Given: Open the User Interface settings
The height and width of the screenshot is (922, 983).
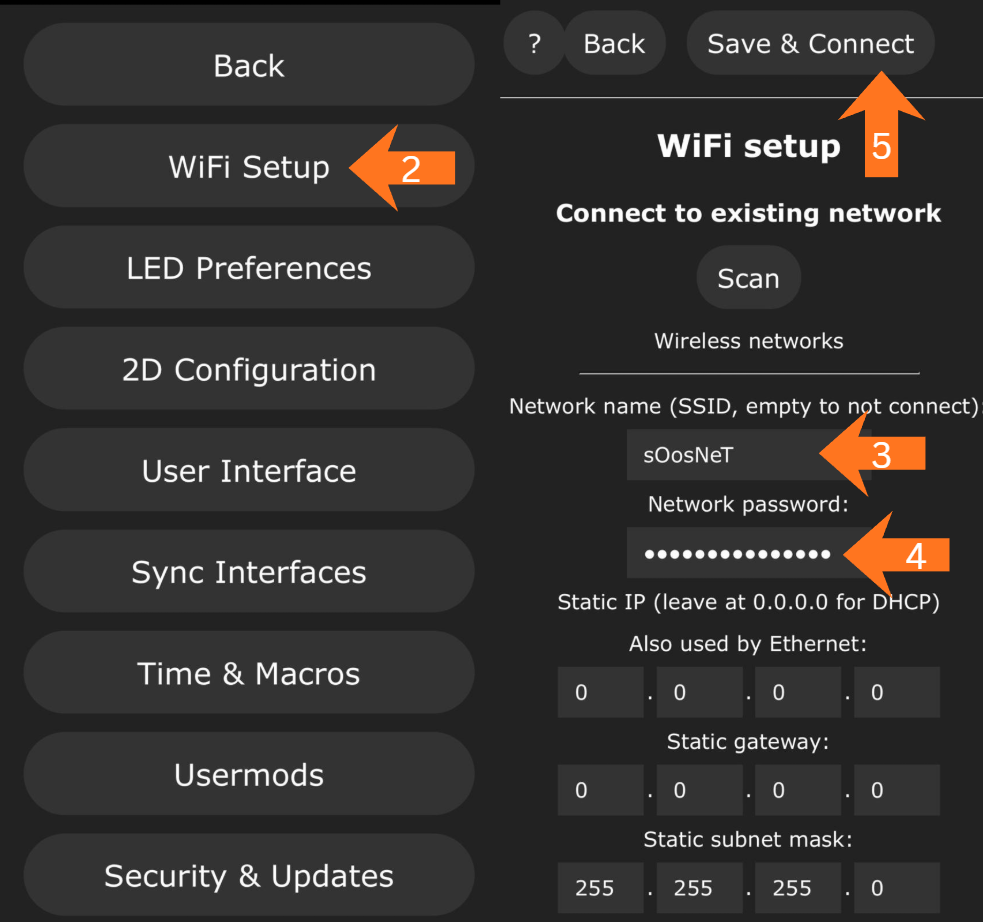Looking at the screenshot, I should [x=248, y=471].
